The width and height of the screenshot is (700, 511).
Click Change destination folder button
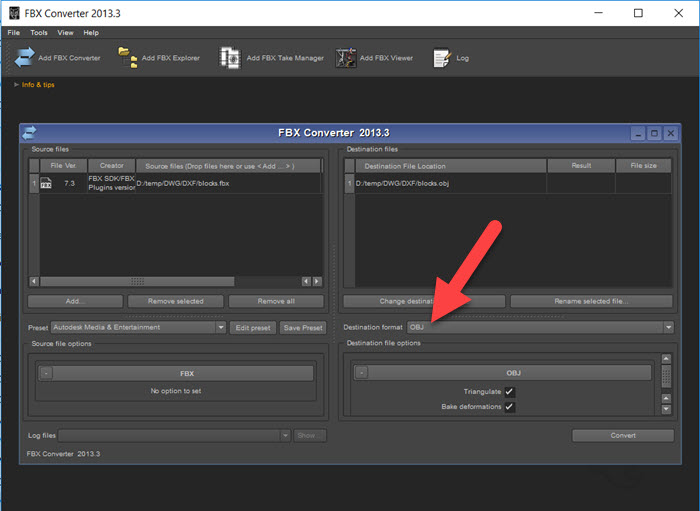[x=424, y=301]
